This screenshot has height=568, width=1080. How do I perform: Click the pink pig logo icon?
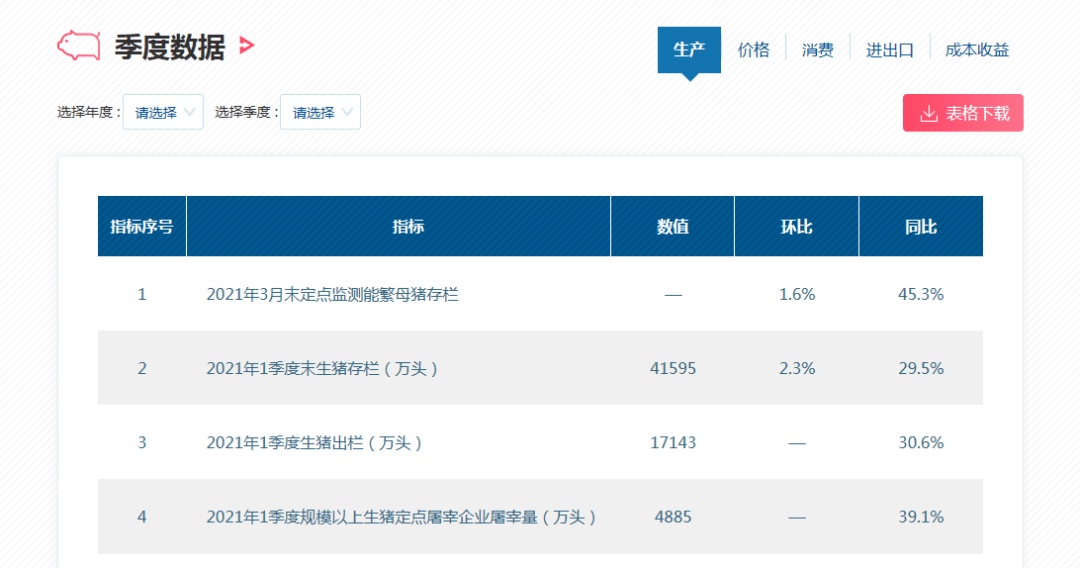point(79,46)
